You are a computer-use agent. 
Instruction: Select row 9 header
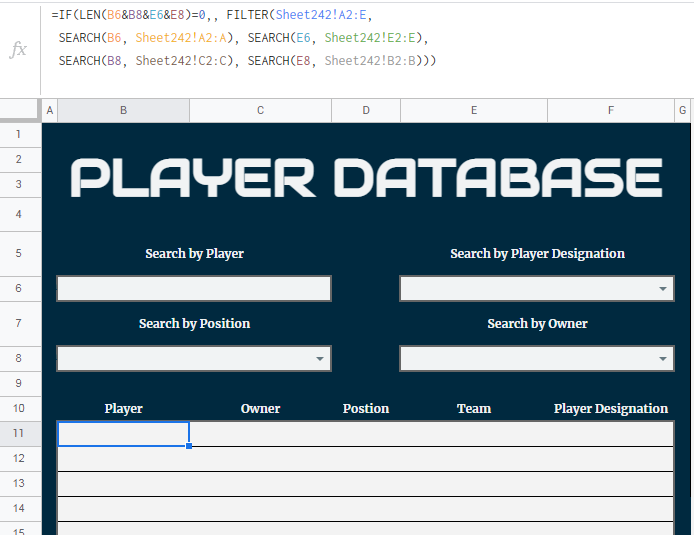[19, 383]
